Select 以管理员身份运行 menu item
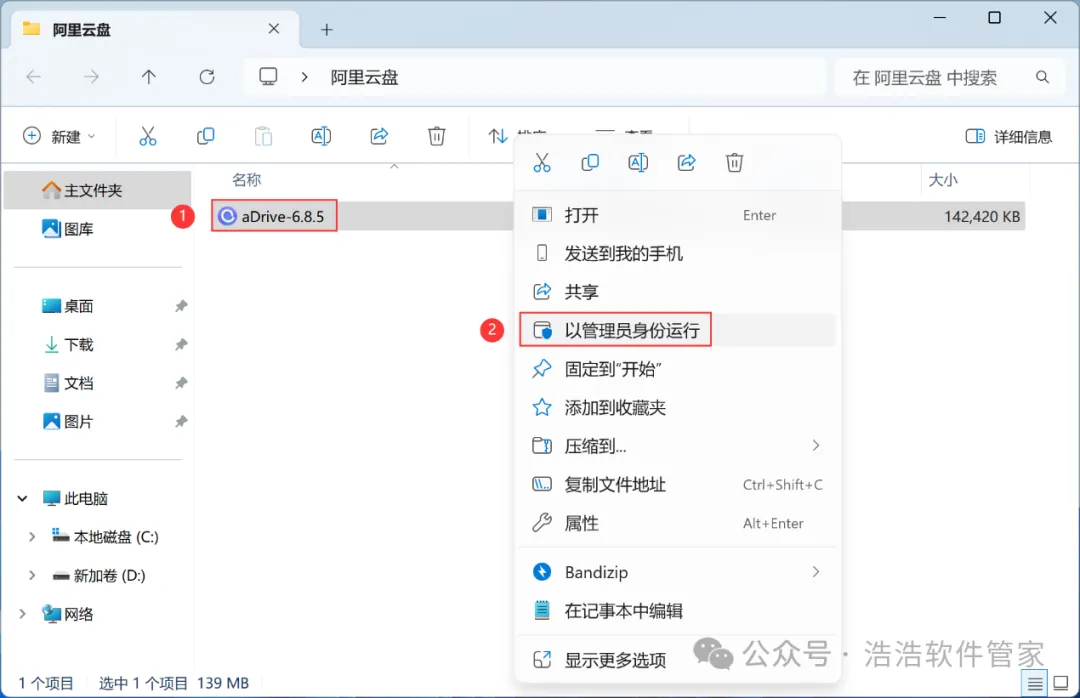 [678, 331]
